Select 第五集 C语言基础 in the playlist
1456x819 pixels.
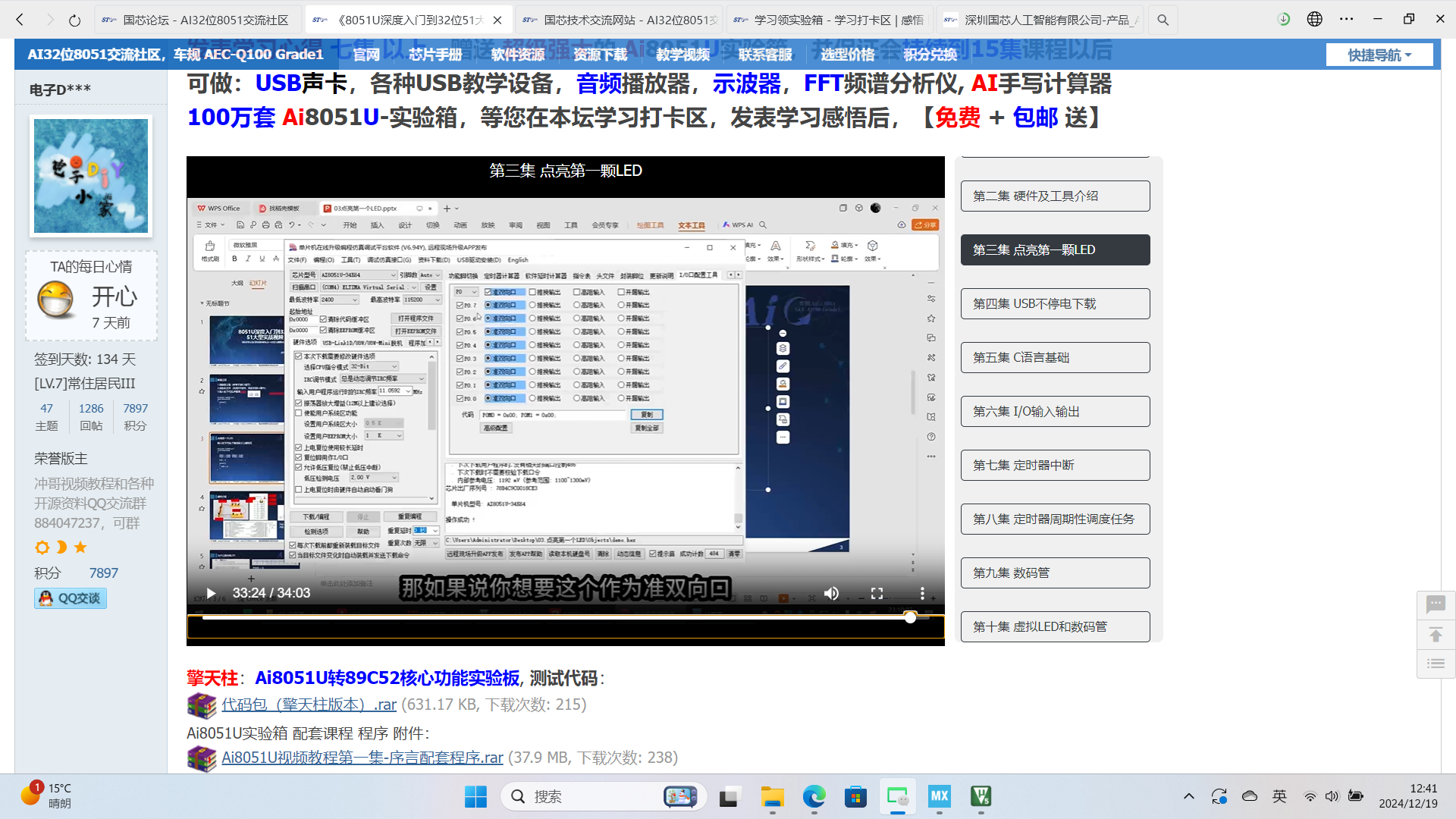1056,357
